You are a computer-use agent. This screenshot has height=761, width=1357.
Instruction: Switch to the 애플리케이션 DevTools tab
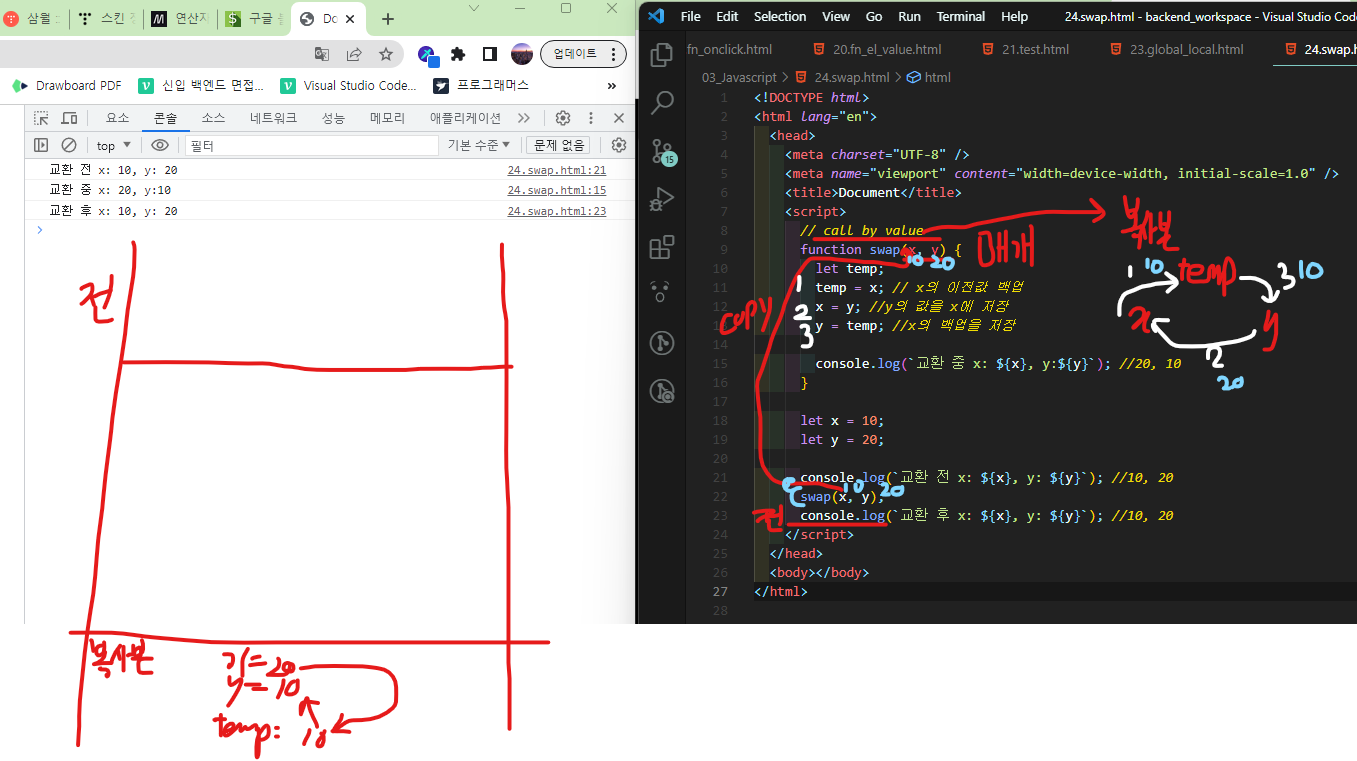[x=465, y=118]
